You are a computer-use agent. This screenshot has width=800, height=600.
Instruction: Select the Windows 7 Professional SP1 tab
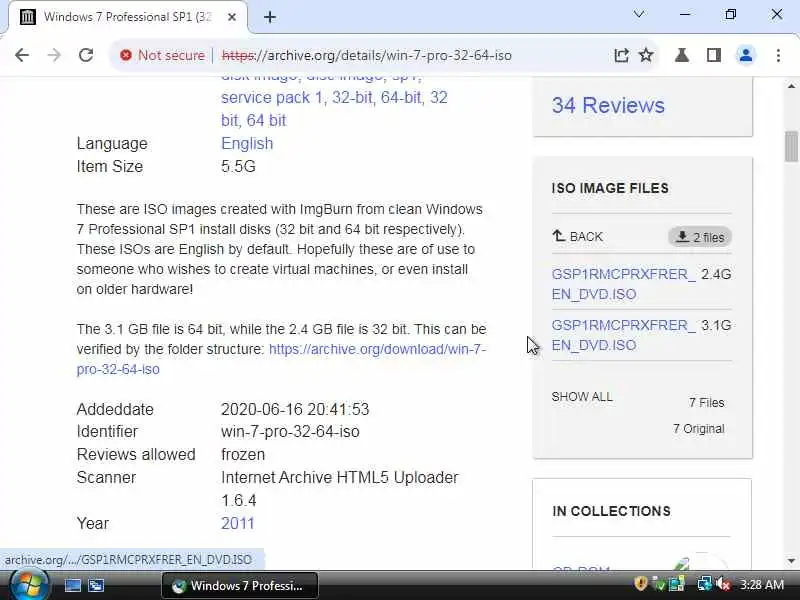pyautogui.click(x=126, y=17)
